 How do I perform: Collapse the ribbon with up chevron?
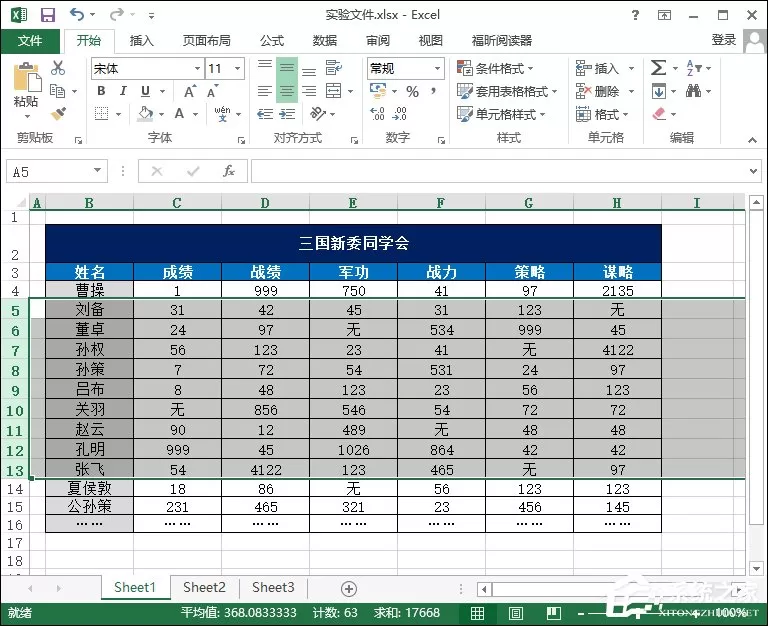point(752,140)
